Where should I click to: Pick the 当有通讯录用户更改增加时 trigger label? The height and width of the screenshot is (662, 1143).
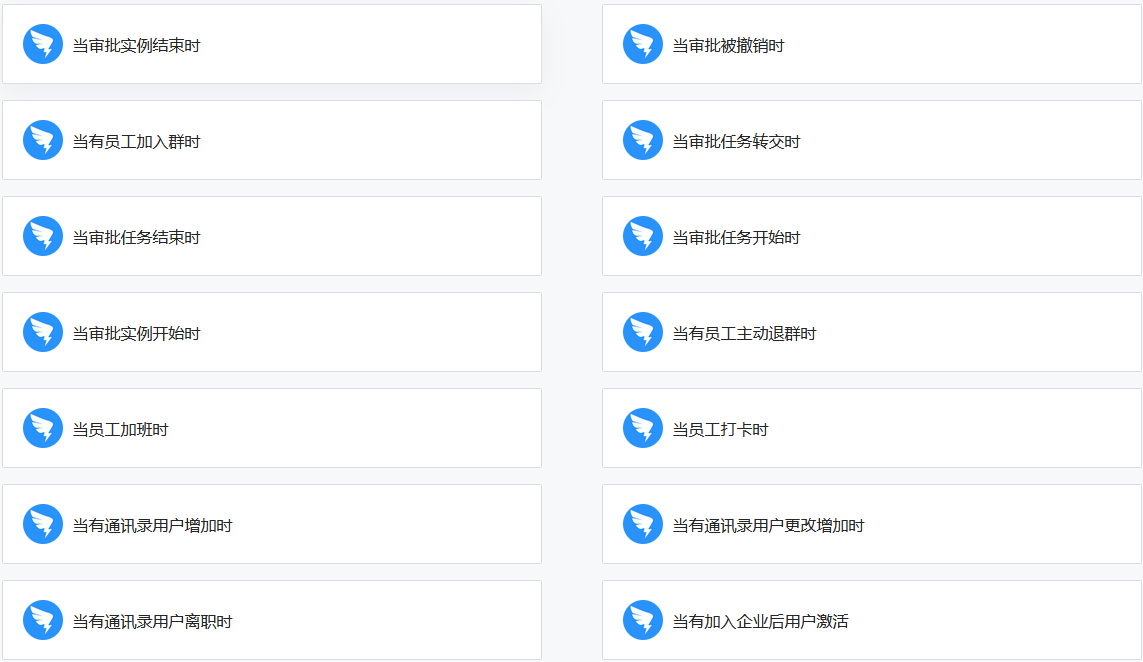768,526
